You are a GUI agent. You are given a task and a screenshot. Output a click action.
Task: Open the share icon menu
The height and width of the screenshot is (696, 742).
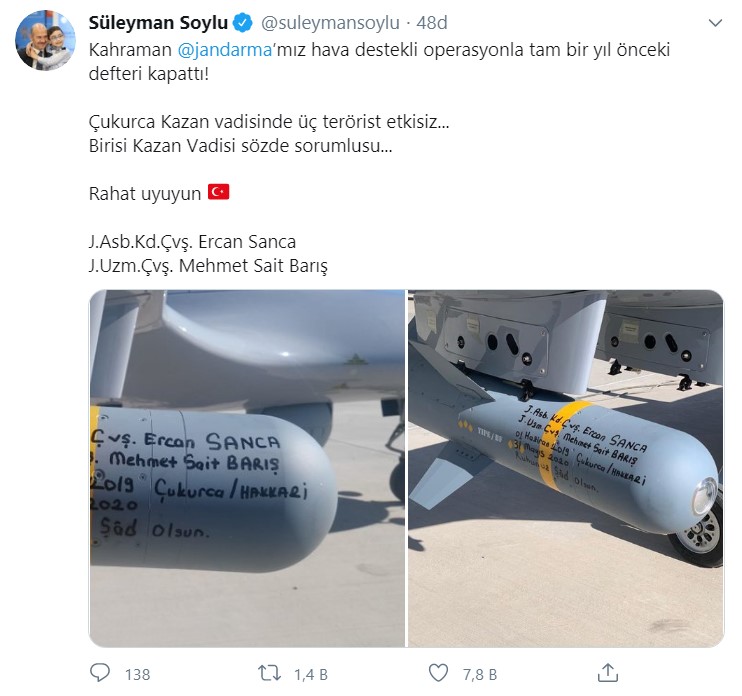(x=607, y=672)
